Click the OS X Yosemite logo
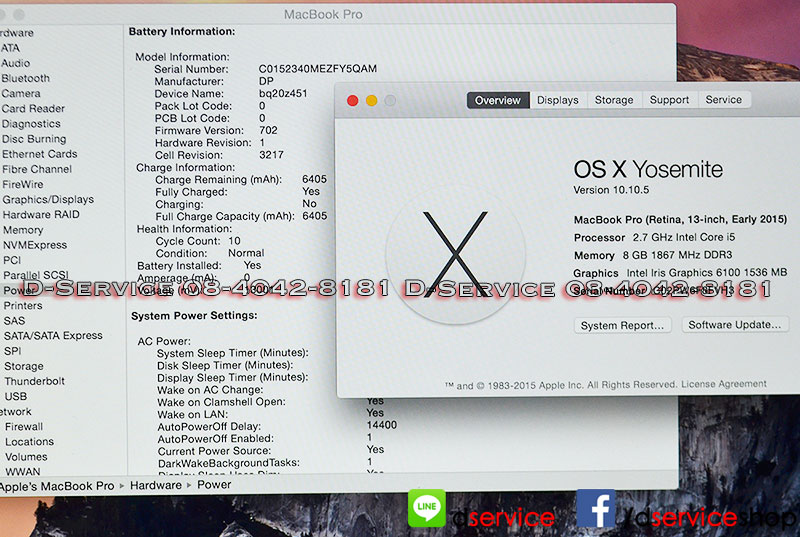 click(x=456, y=253)
